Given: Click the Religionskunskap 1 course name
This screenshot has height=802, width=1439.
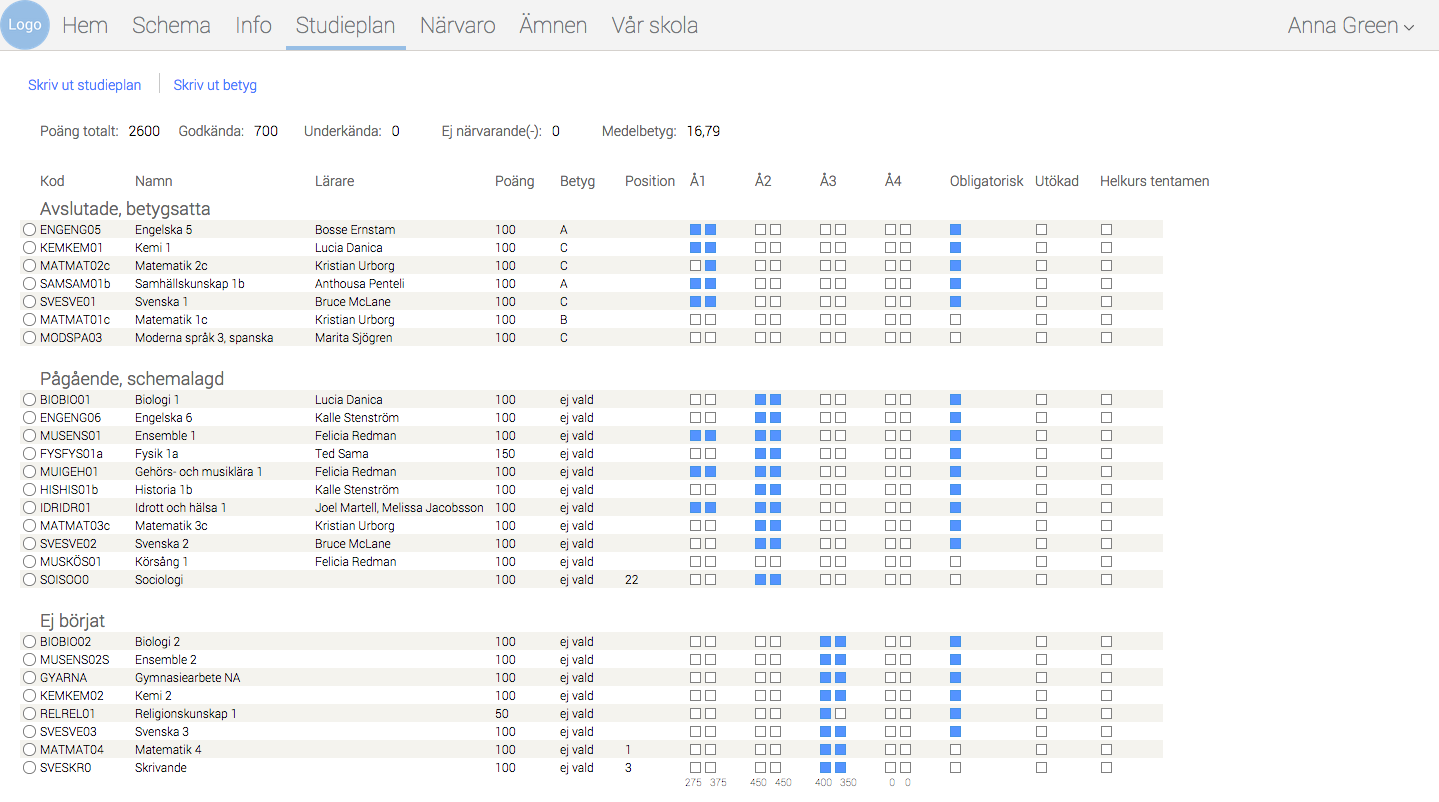Looking at the screenshot, I should (x=186, y=714).
